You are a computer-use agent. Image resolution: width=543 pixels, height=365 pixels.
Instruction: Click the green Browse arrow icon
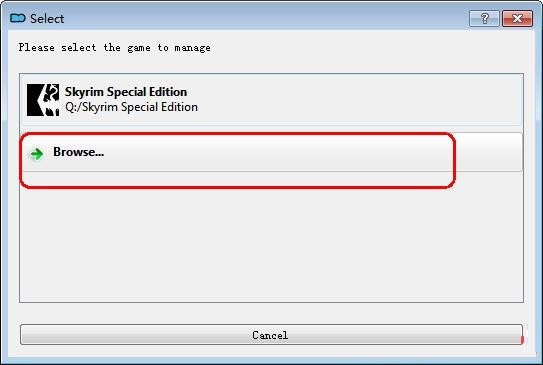click(37, 153)
